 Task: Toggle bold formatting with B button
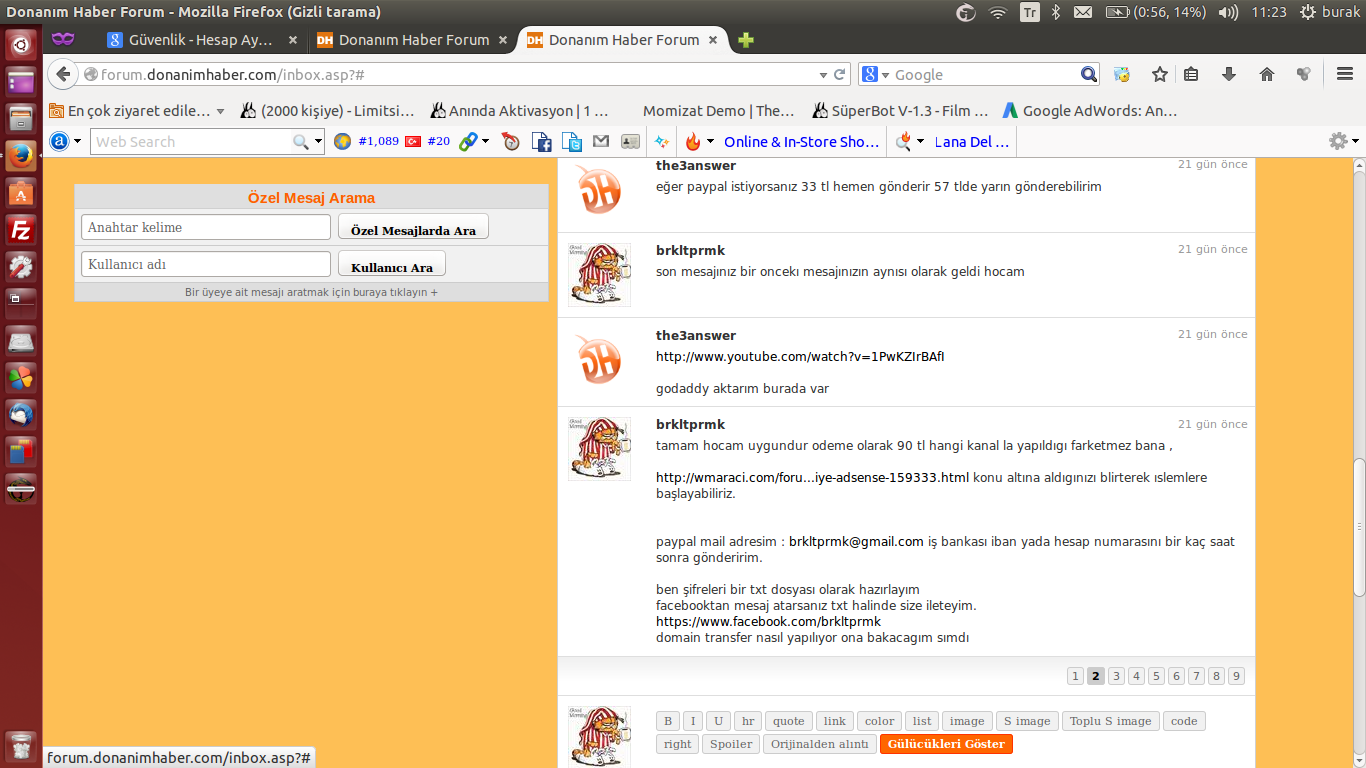pyautogui.click(x=668, y=721)
